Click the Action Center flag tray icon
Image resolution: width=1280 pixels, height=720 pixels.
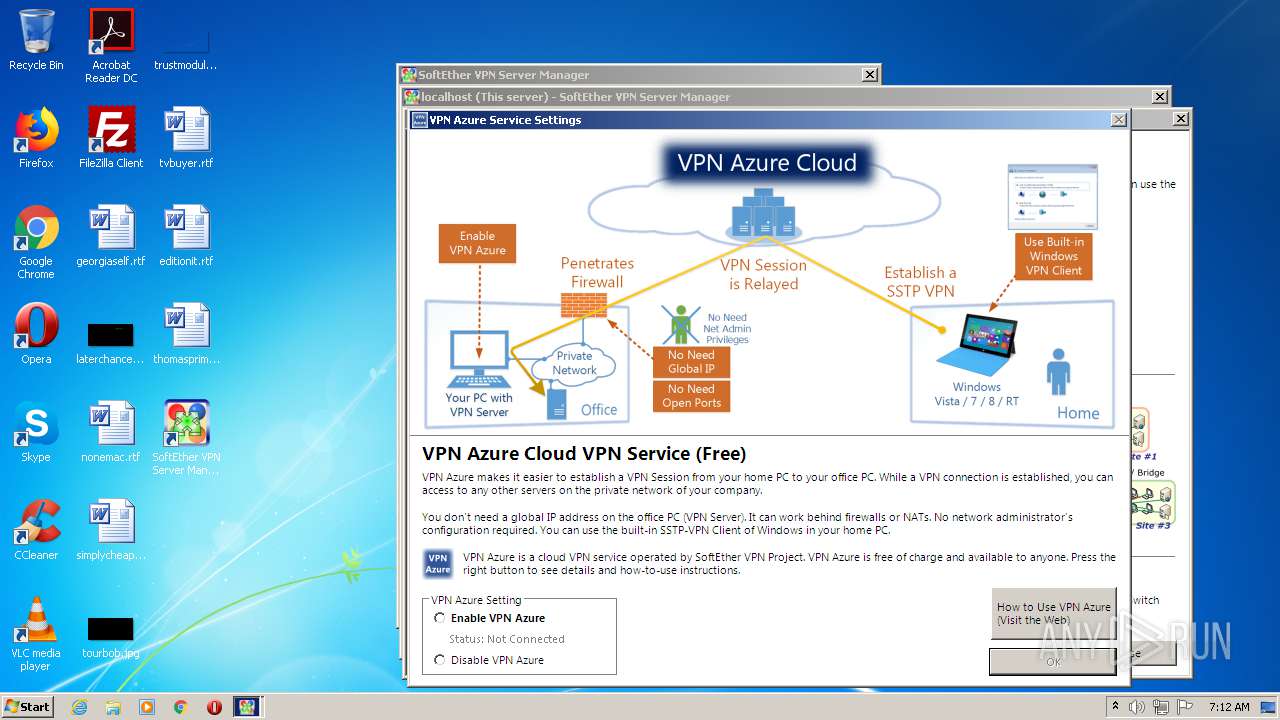[1185, 706]
